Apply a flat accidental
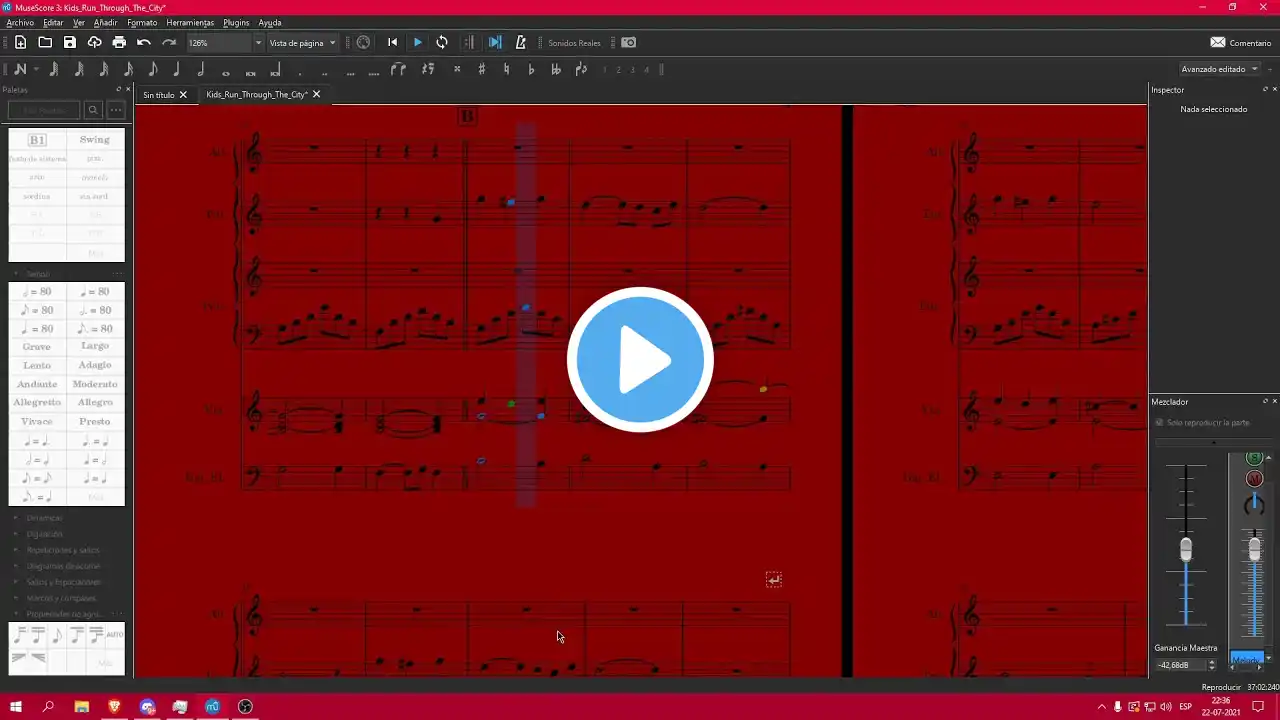Screen dimensions: 1280x720 pyautogui.click(x=531, y=69)
